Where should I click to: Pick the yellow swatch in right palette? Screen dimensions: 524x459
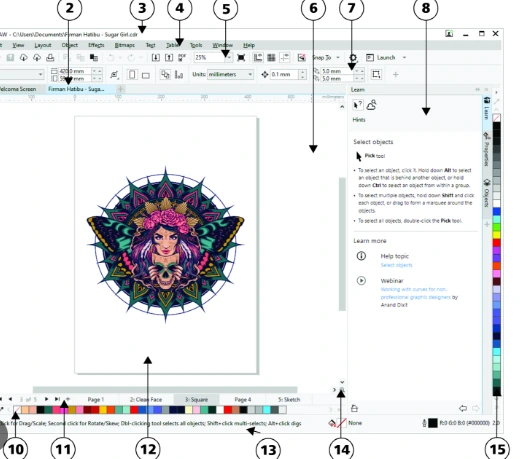(497, 235)
